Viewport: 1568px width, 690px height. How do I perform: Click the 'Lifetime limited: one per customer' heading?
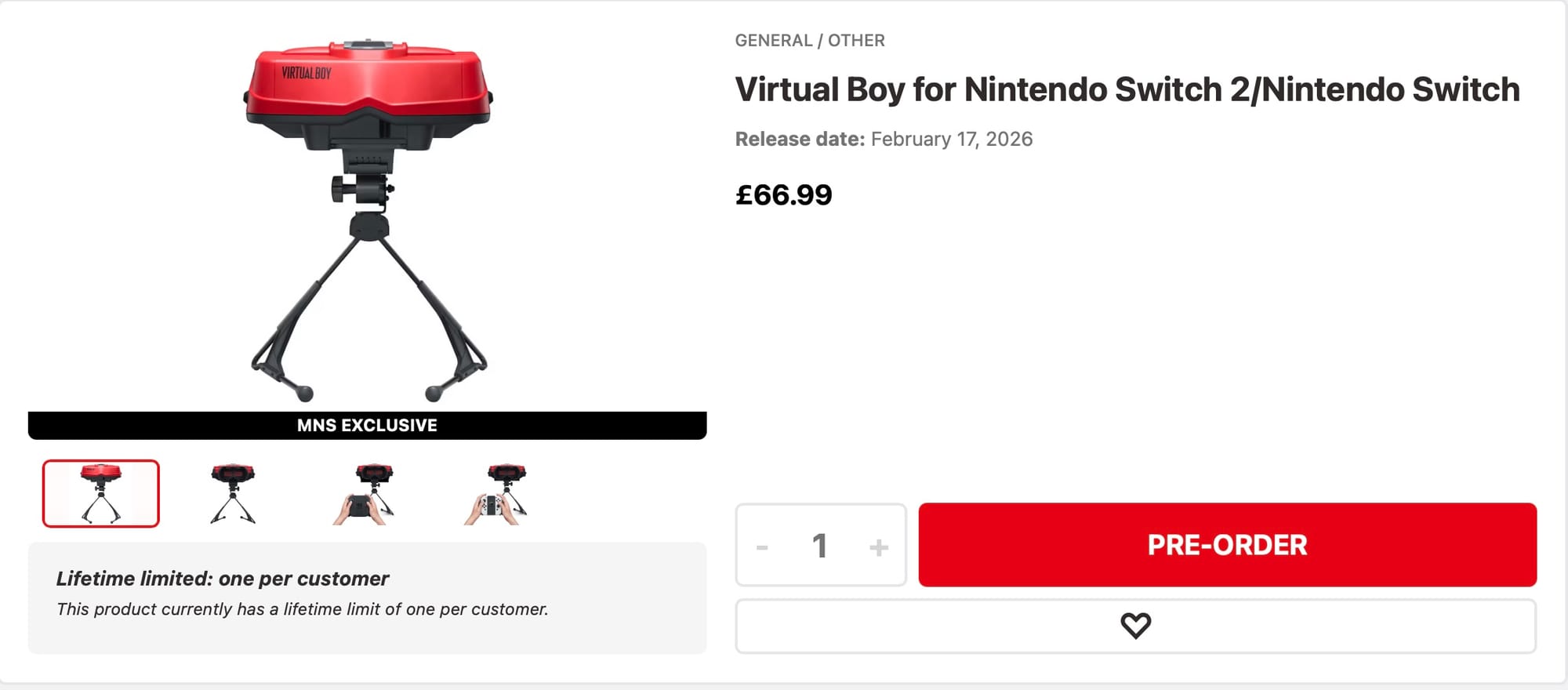[x=223, y=579]
